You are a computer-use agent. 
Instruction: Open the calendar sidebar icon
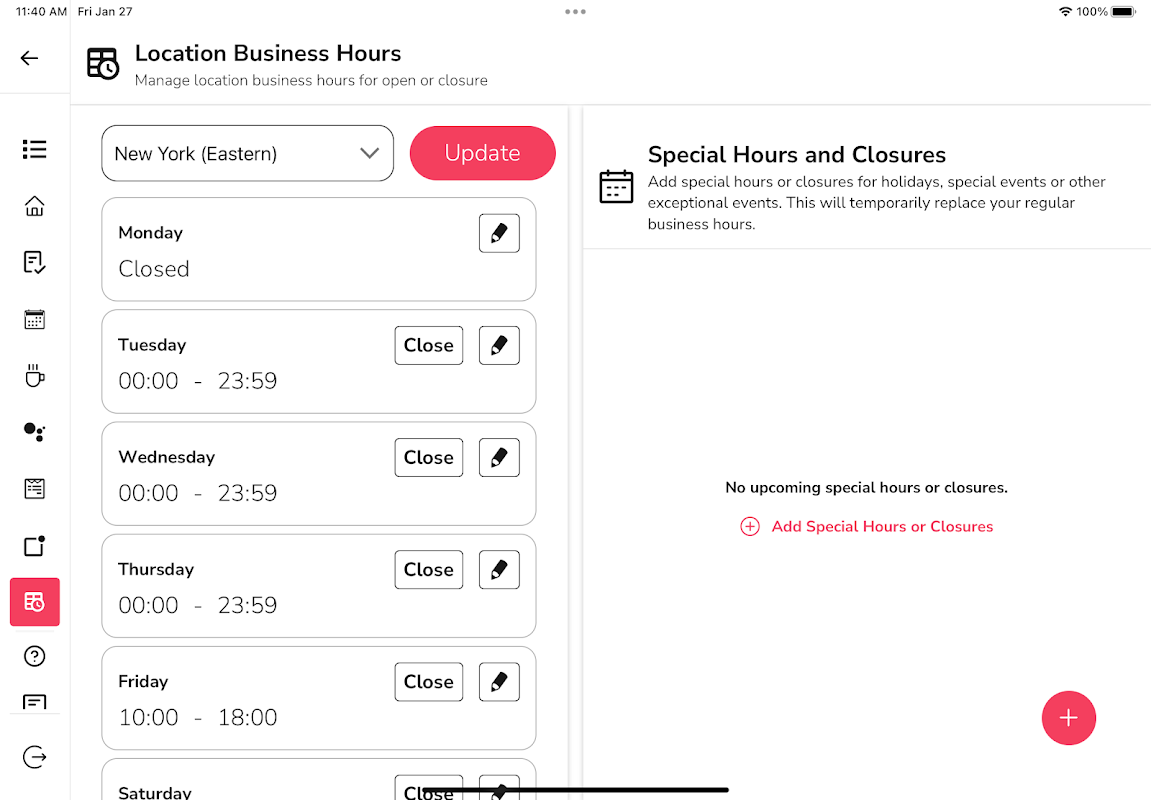pos(35,319)
